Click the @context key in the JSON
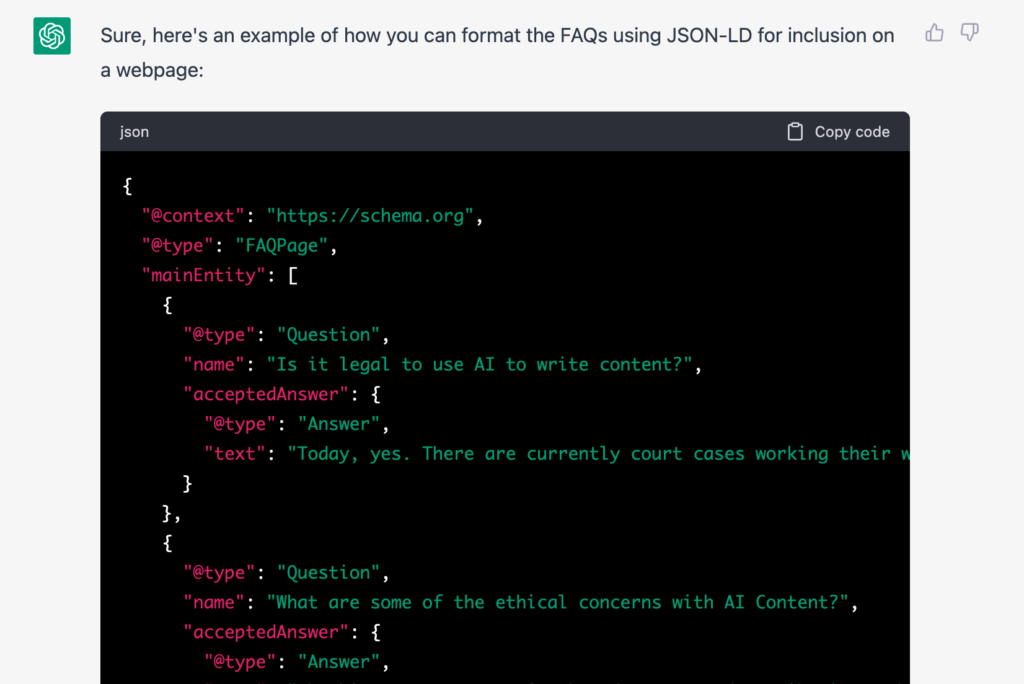Image resolution: width=1024 pixels, height=684 pixels. click(192, 215)
